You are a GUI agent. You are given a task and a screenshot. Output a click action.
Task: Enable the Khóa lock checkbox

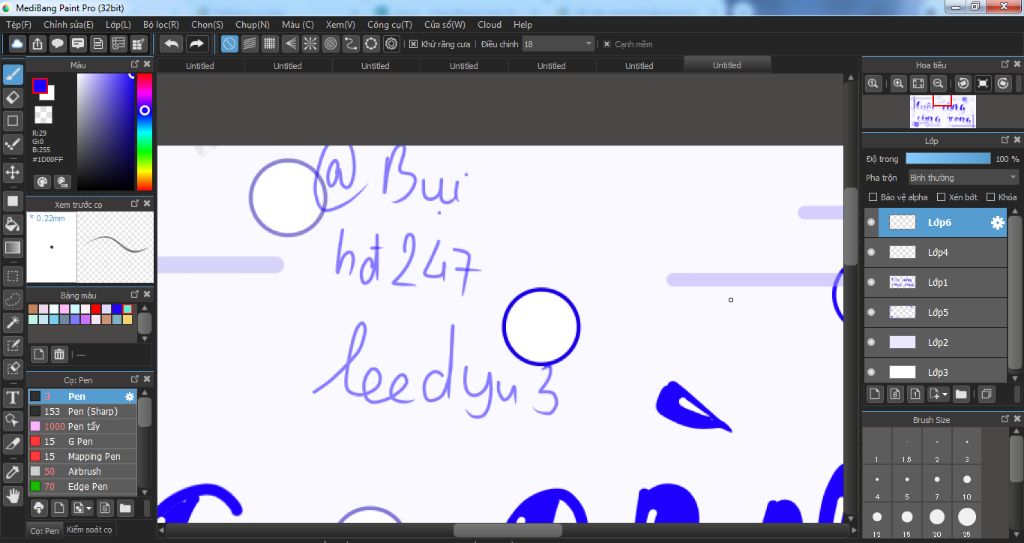coord(991,197)
